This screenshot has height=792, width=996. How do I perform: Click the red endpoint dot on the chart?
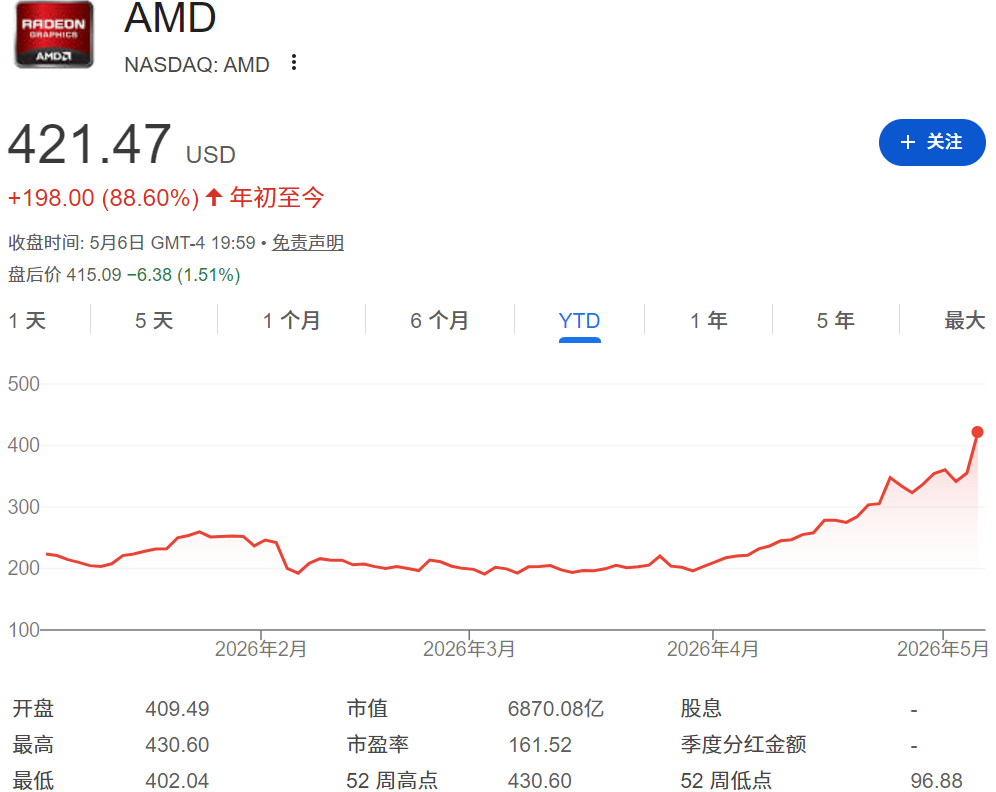coord(978,432)
